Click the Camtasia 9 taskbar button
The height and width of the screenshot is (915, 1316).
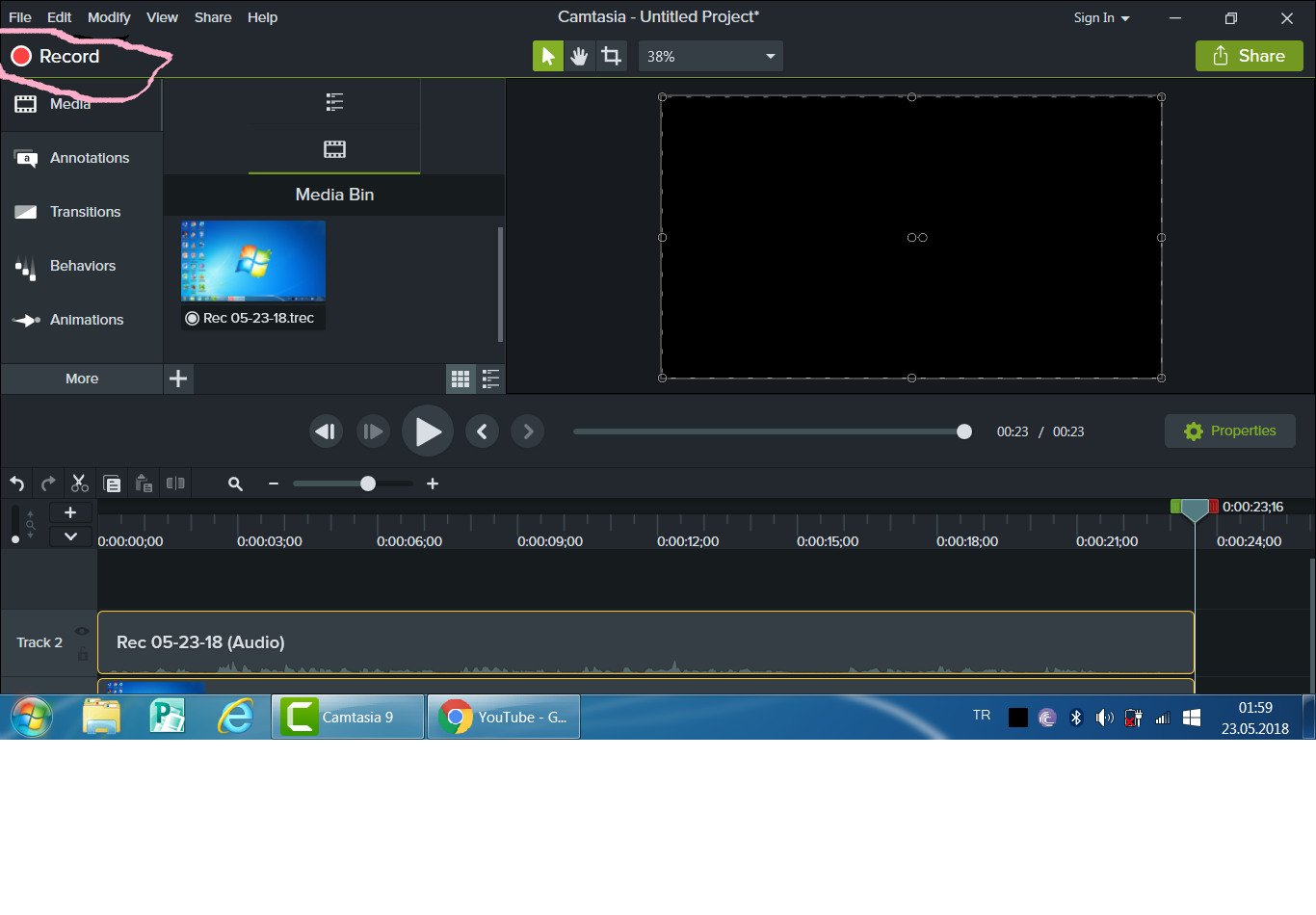[x=348, y=718]
